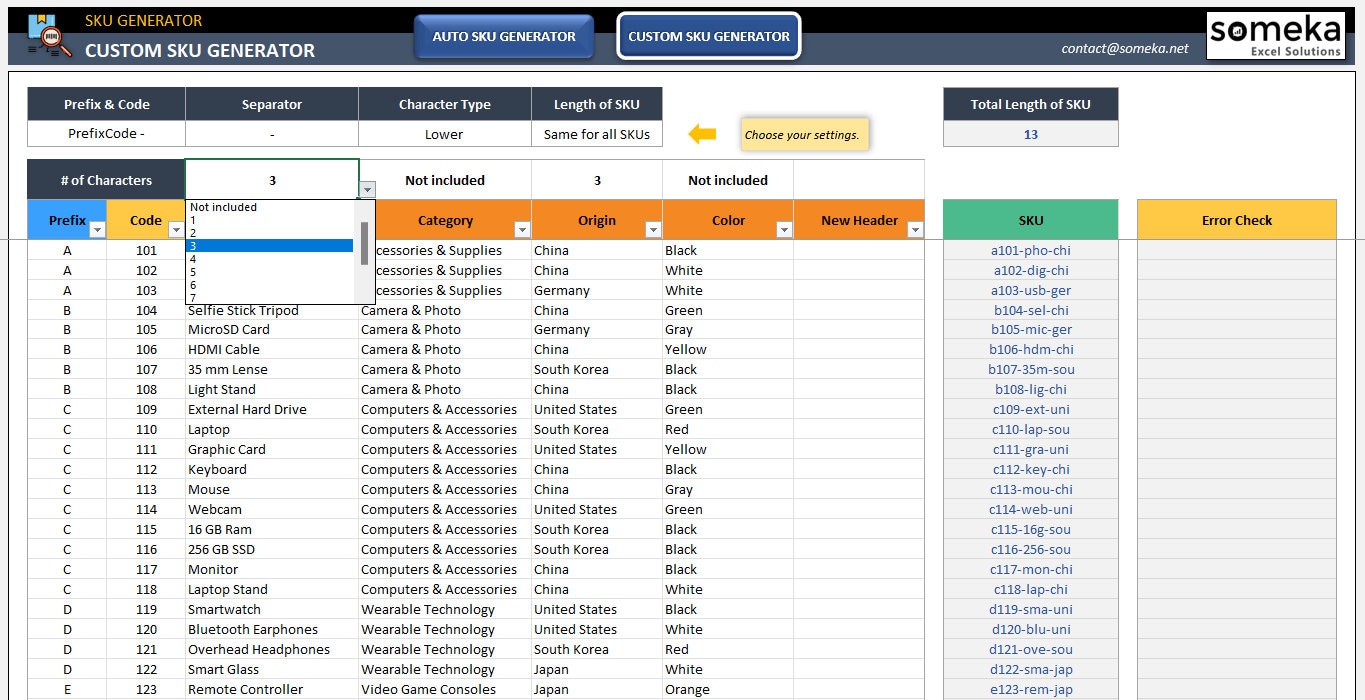The height and width of the screenshot is (700, 1365).
Task: Select the SKU cell a101-pho-chi
Action: 1030,250
